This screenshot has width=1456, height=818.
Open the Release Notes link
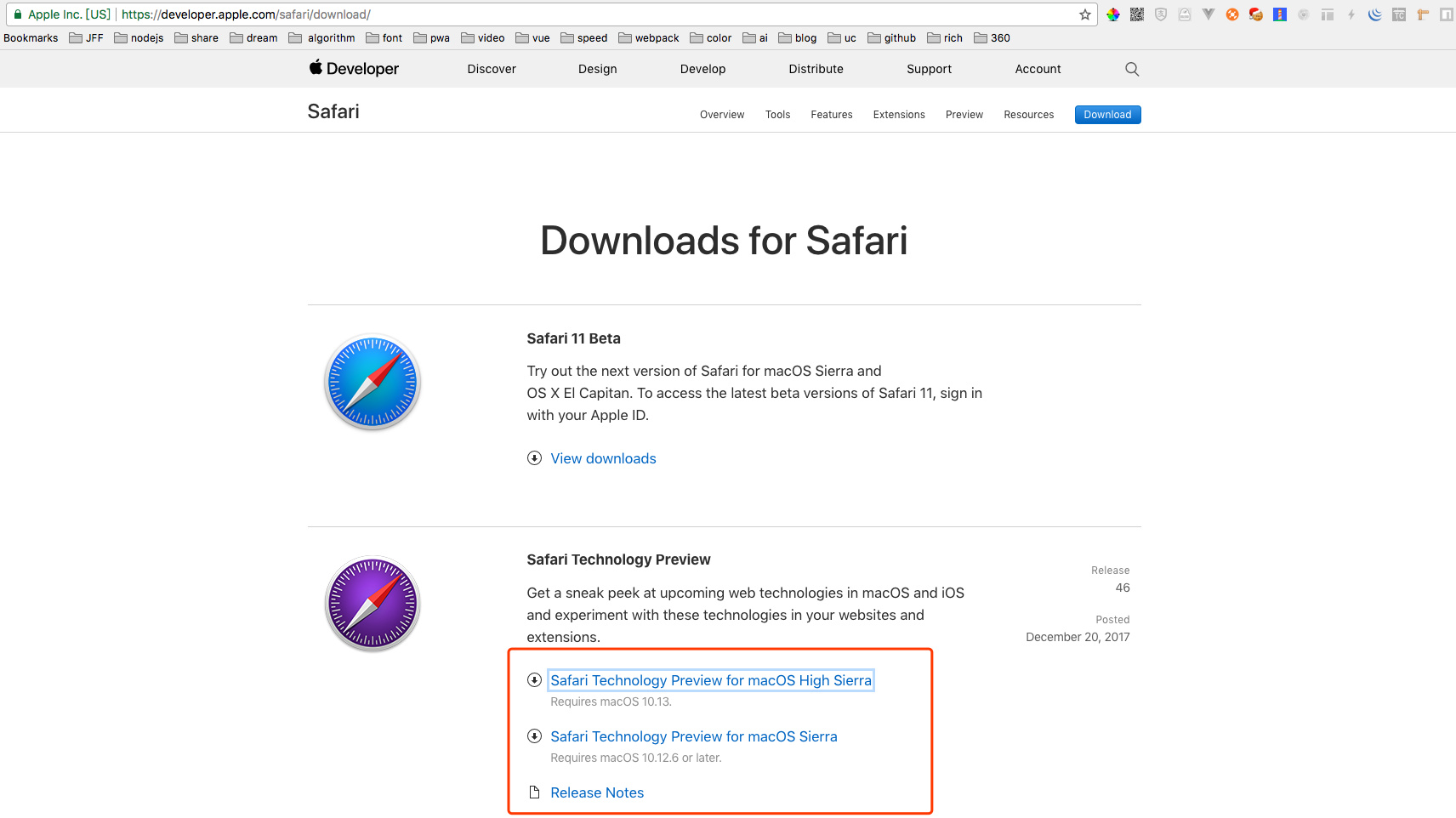[x=597, y=792]
